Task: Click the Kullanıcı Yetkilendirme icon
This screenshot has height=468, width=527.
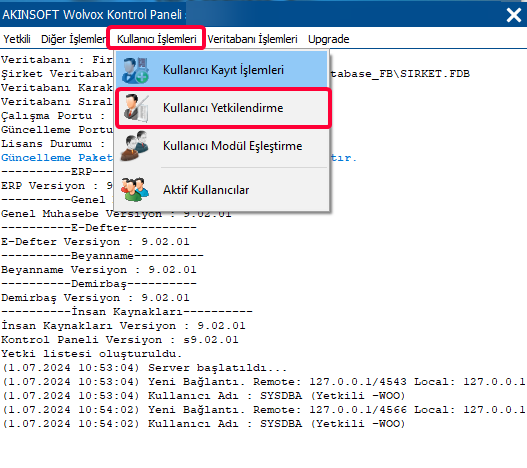Action: click(x=135, y=108)
